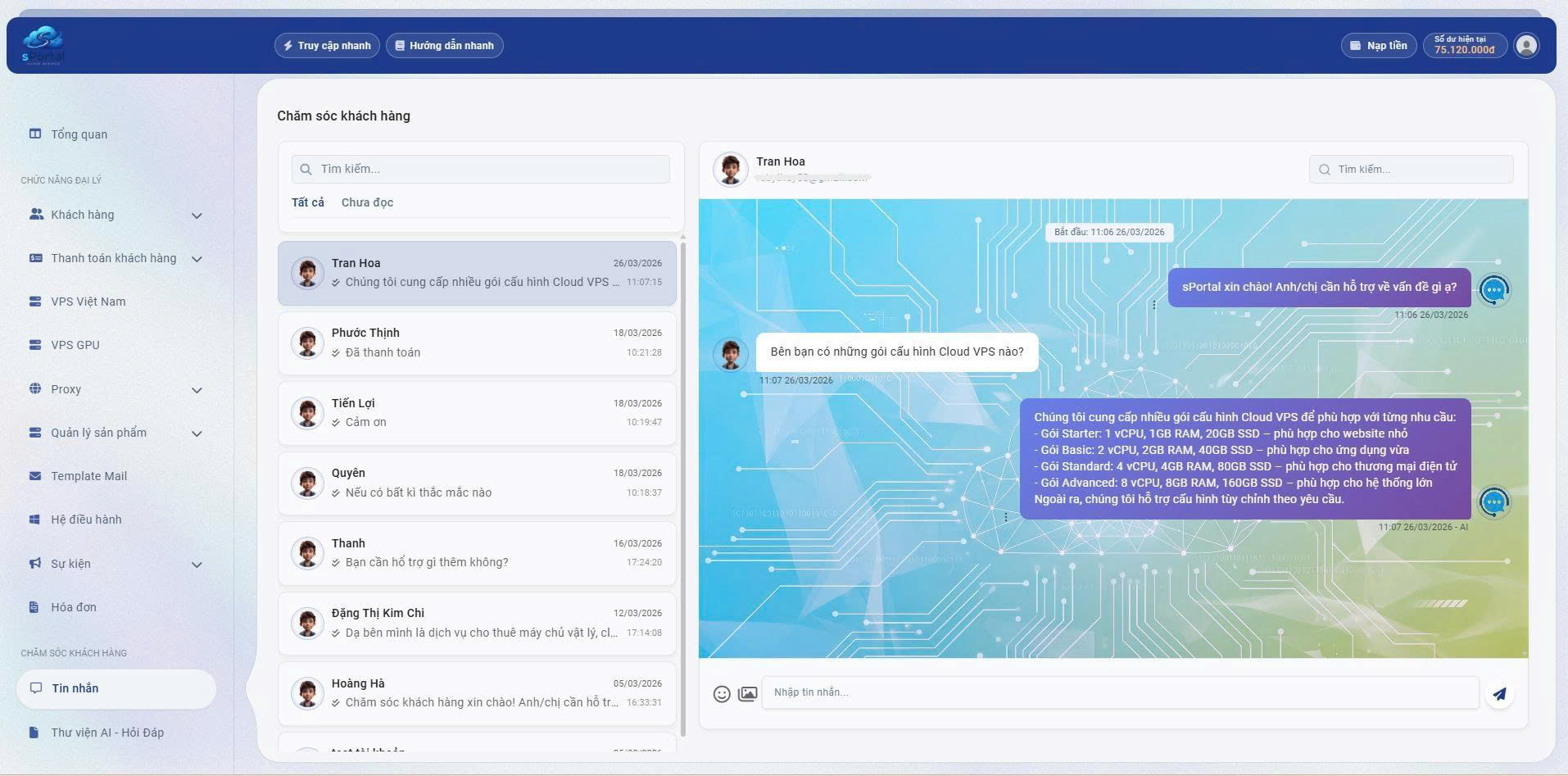
Task: Click the Thanh toán khách hàng card icon
Action: coord(35,257)
